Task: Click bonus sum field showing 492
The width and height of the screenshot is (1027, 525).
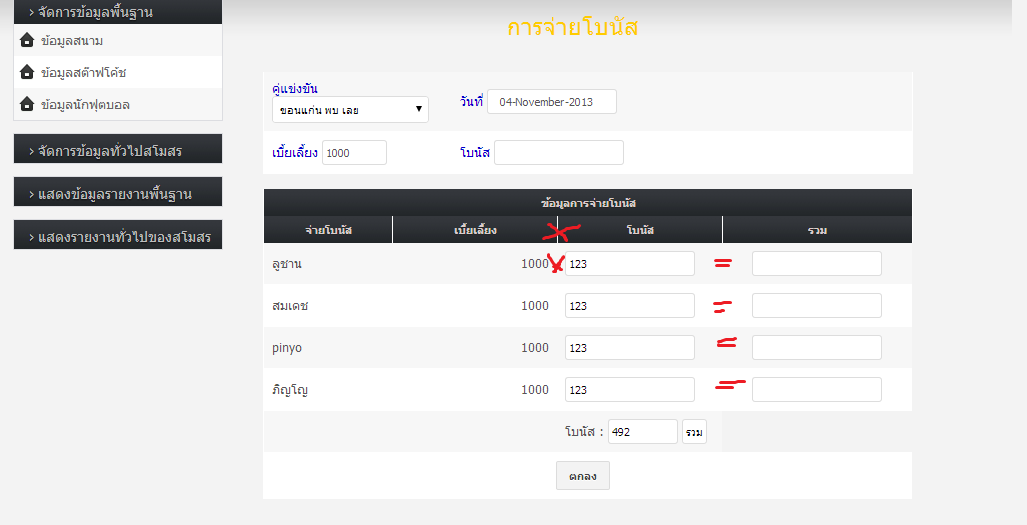Action: 643,431
